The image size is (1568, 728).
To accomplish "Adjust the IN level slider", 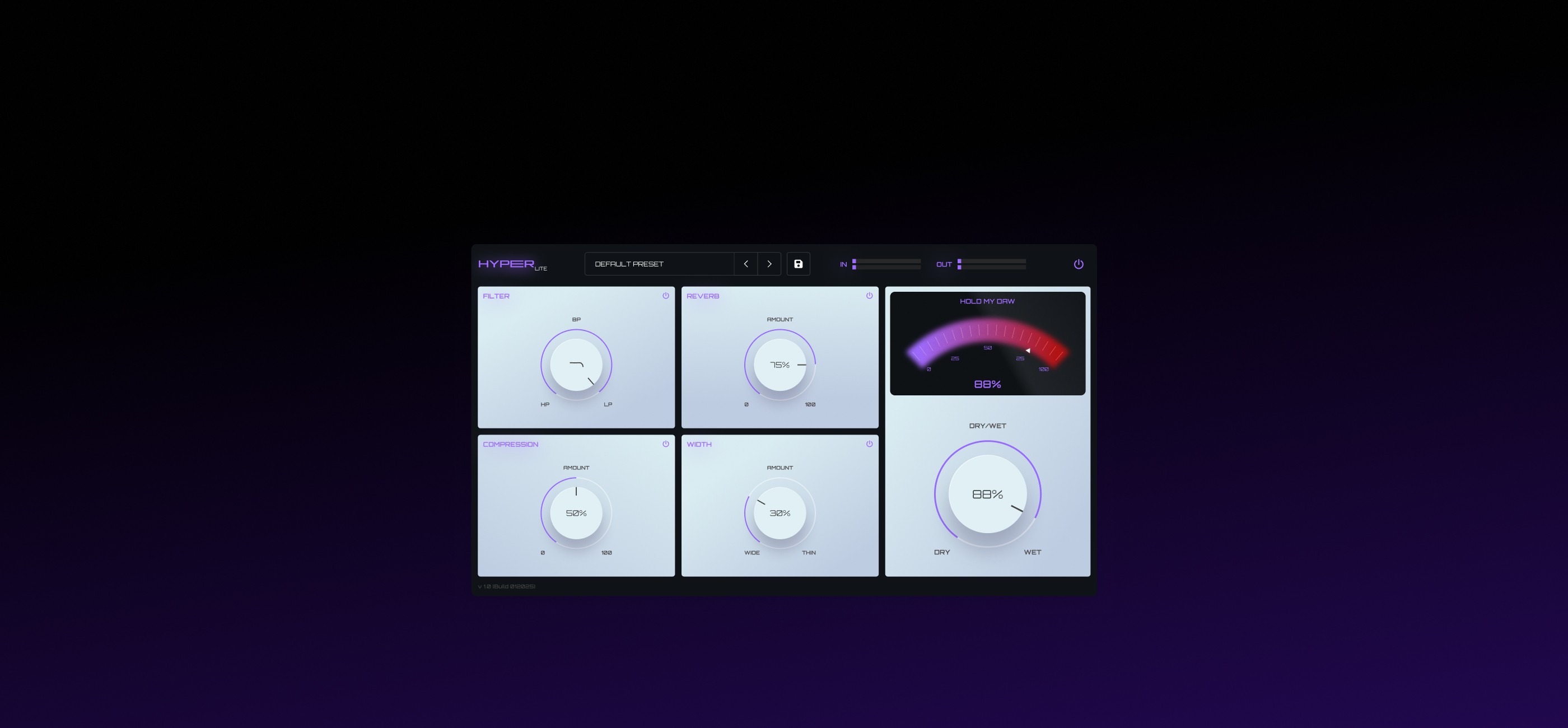I will tap(886, 264).
